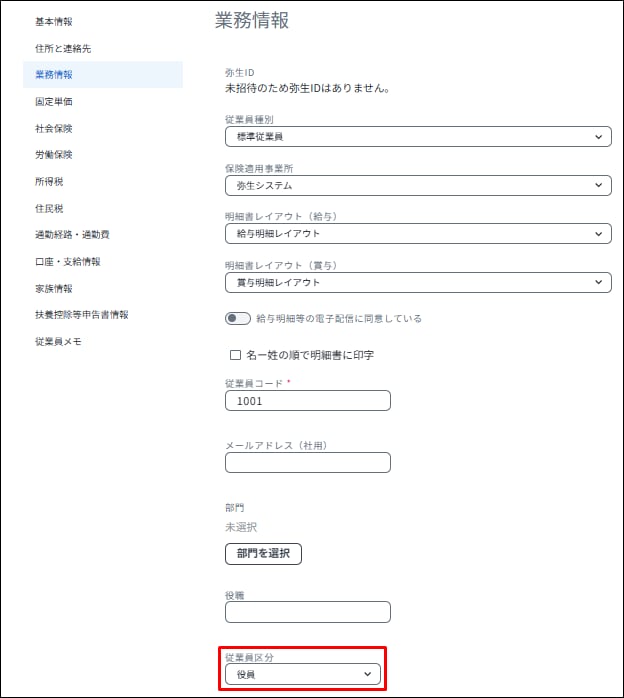Switch to 労働保険 section

pos(54,155)
